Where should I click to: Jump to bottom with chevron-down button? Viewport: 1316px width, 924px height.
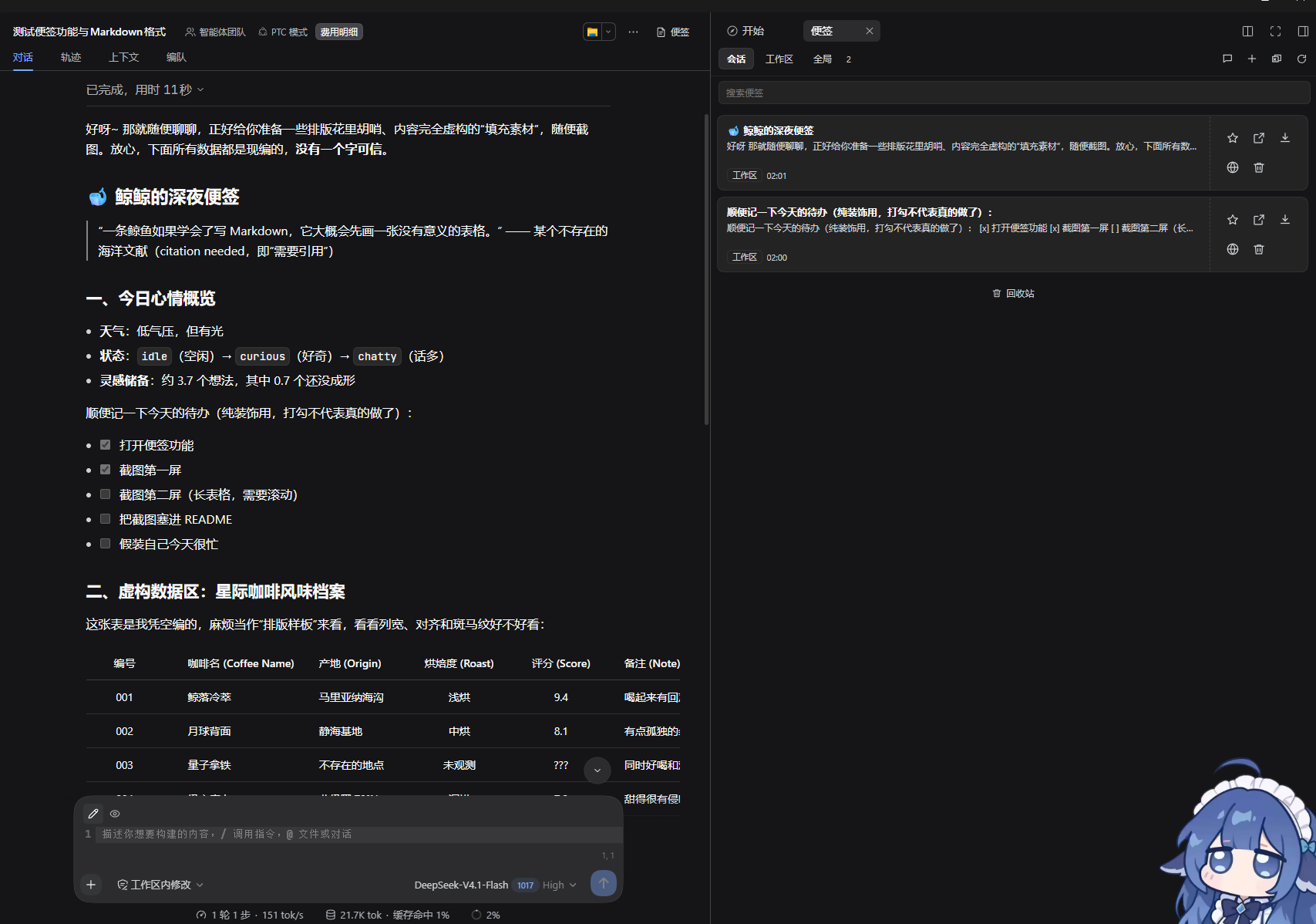tap(597, 770)
